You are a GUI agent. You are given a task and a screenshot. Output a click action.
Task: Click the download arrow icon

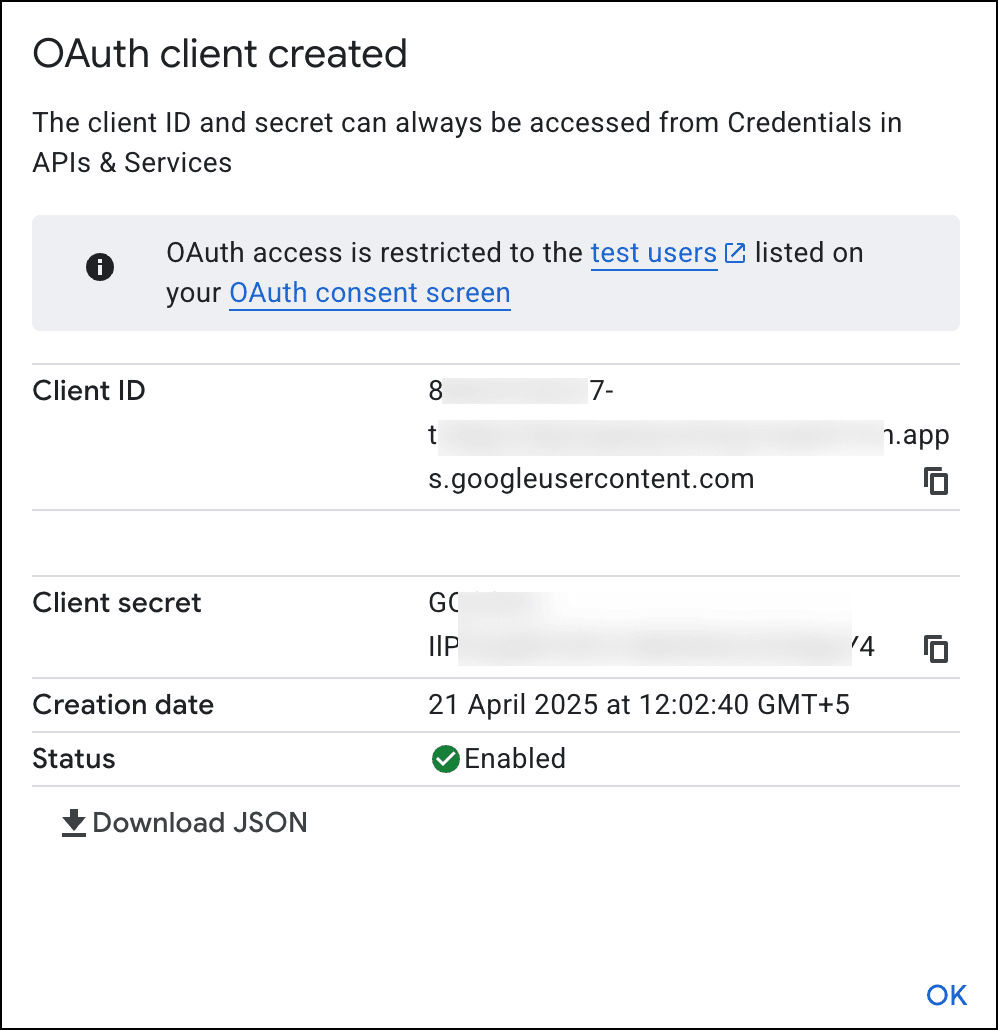click(74, 823)
